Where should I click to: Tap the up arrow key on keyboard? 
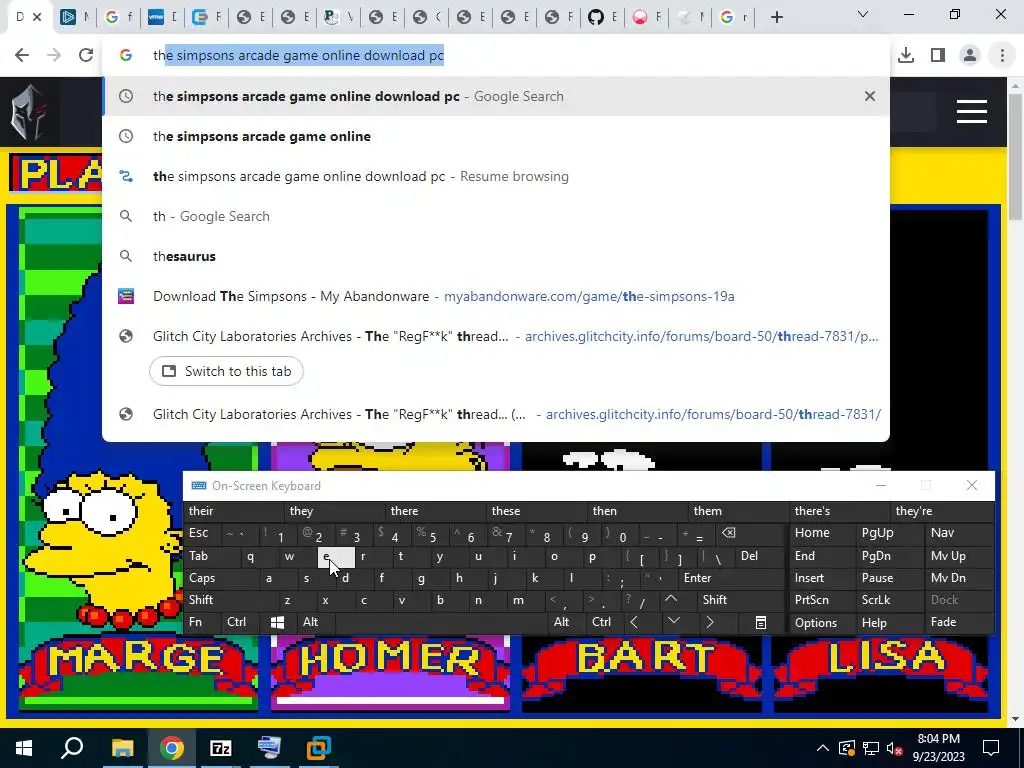[x=671, y=599]
